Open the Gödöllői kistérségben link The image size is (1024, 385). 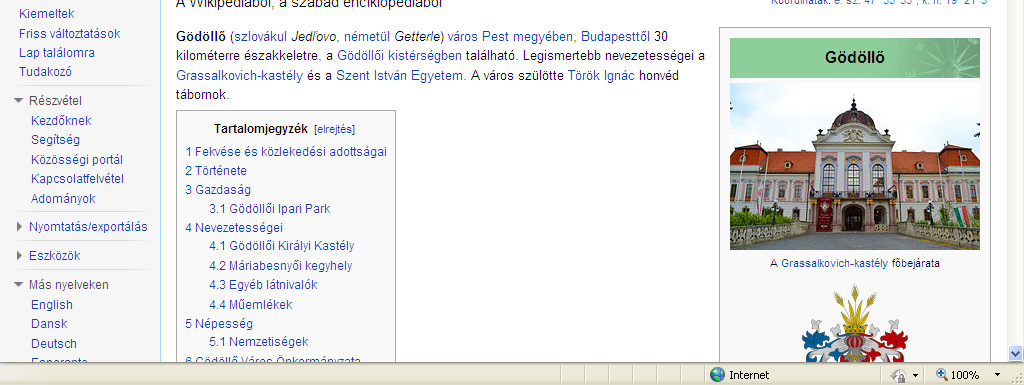click(x=400, y=55)
